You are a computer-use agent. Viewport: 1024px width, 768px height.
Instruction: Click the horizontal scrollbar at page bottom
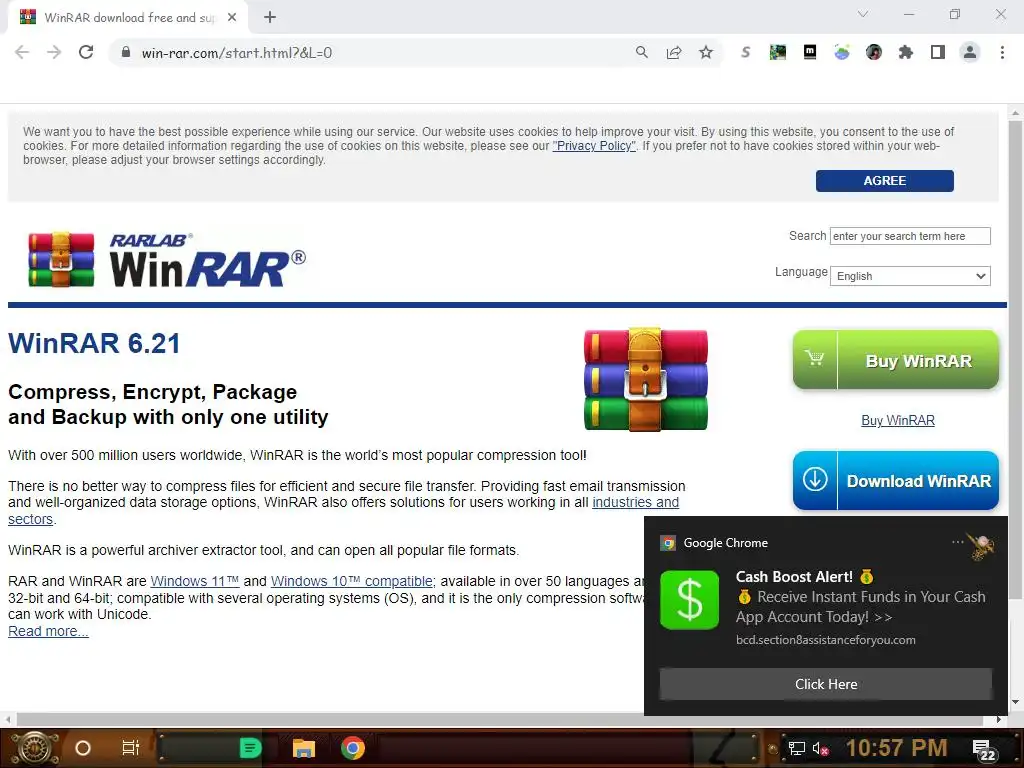[500, 719]
